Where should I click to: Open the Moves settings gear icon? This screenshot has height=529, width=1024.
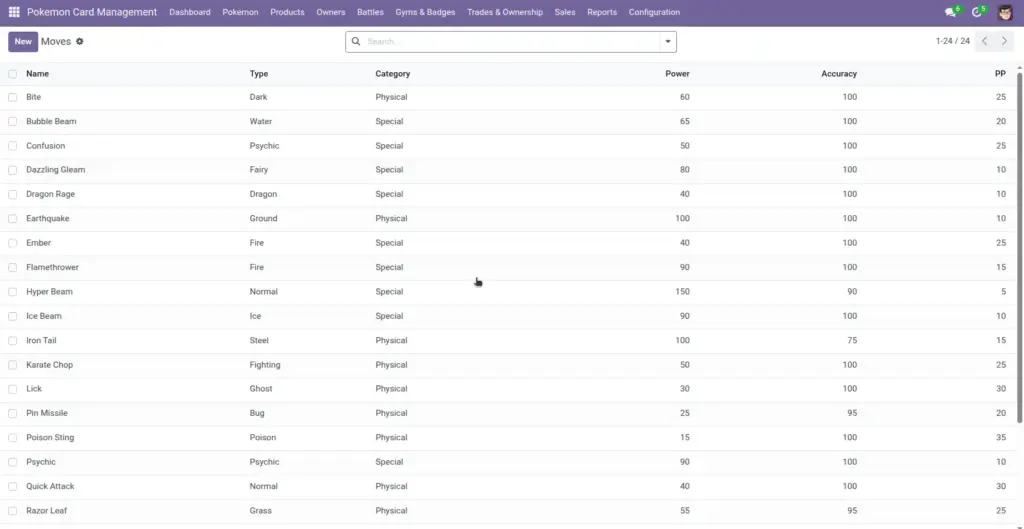pyautogui.click(x=80, y=41)
